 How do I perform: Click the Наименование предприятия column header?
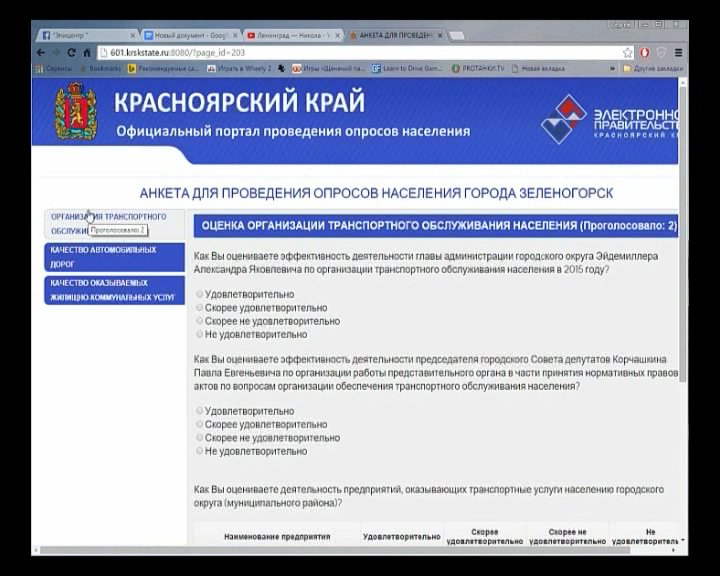tap(277, 536)
